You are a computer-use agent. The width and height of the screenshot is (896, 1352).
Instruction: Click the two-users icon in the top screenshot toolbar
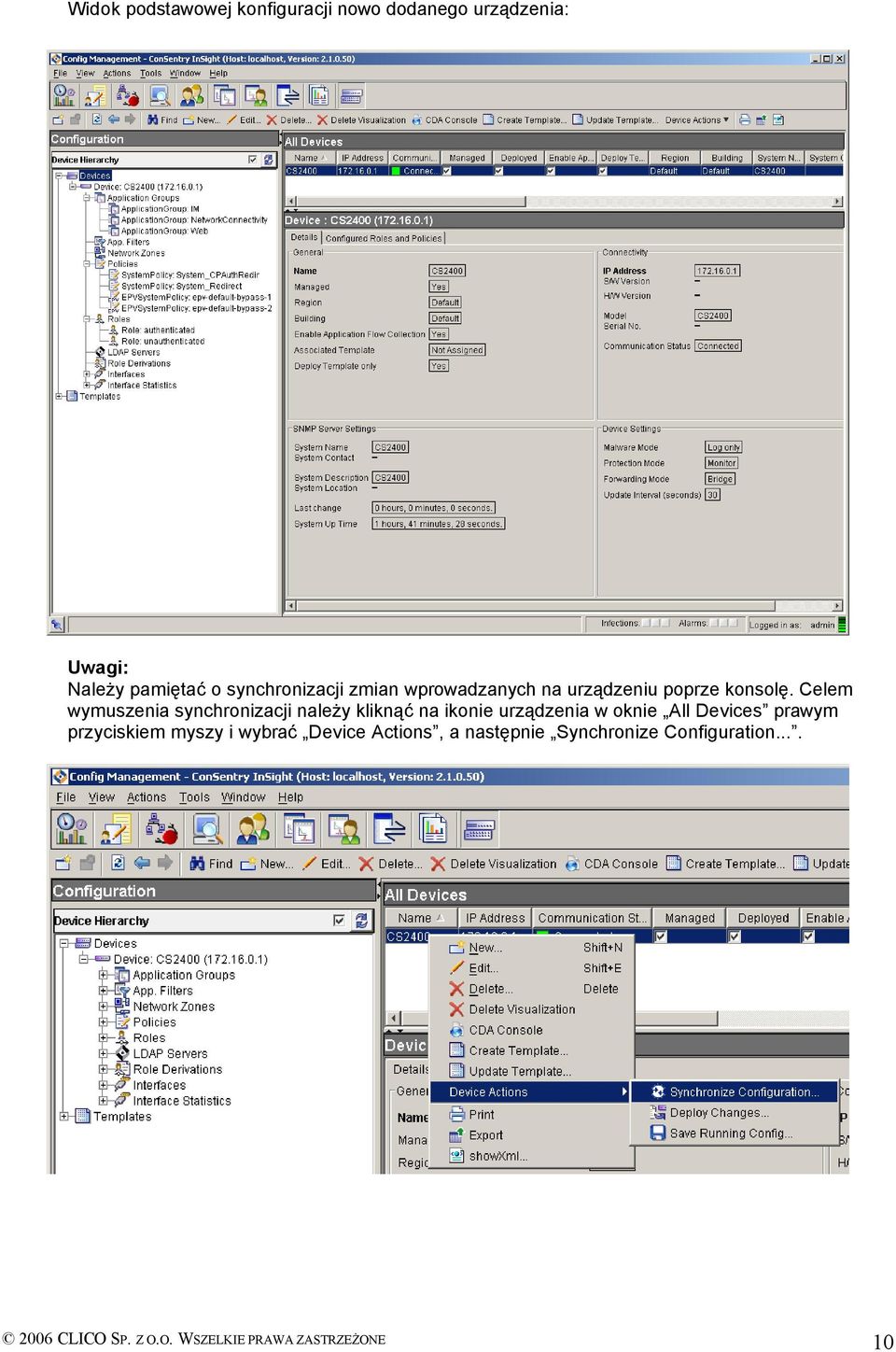pos(192,95)
